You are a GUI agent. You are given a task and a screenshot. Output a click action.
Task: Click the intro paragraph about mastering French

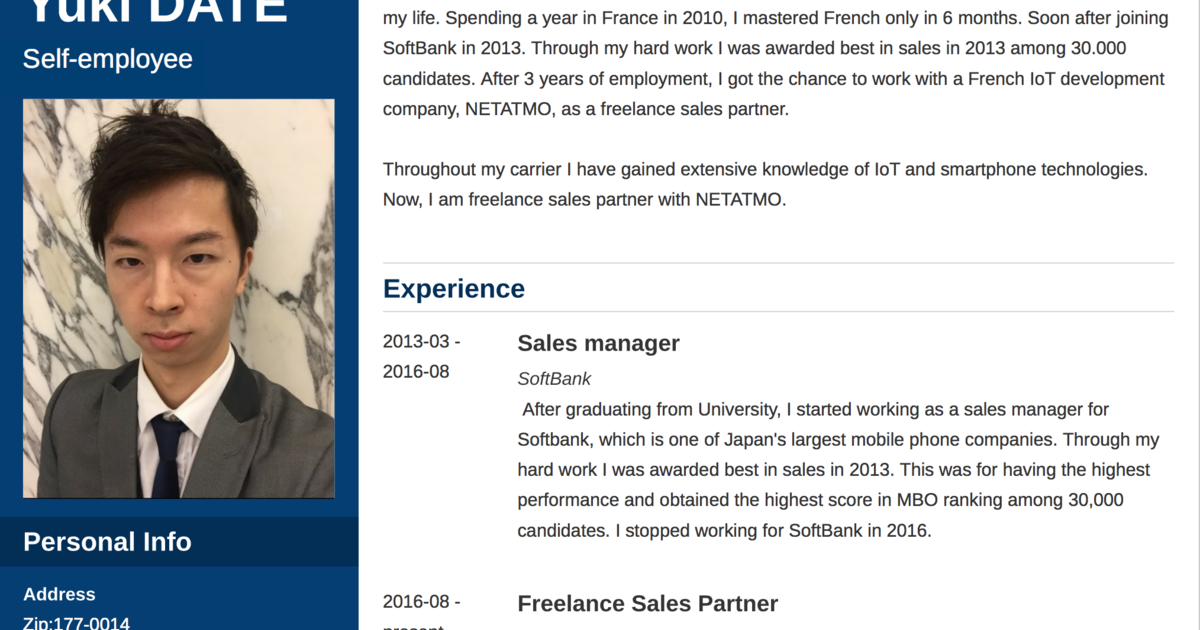(774, 64)
